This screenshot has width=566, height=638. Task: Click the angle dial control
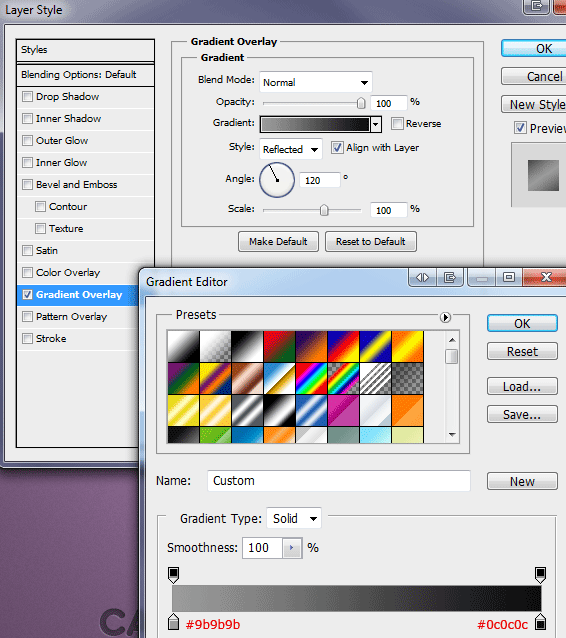click(x=277, y=180)
